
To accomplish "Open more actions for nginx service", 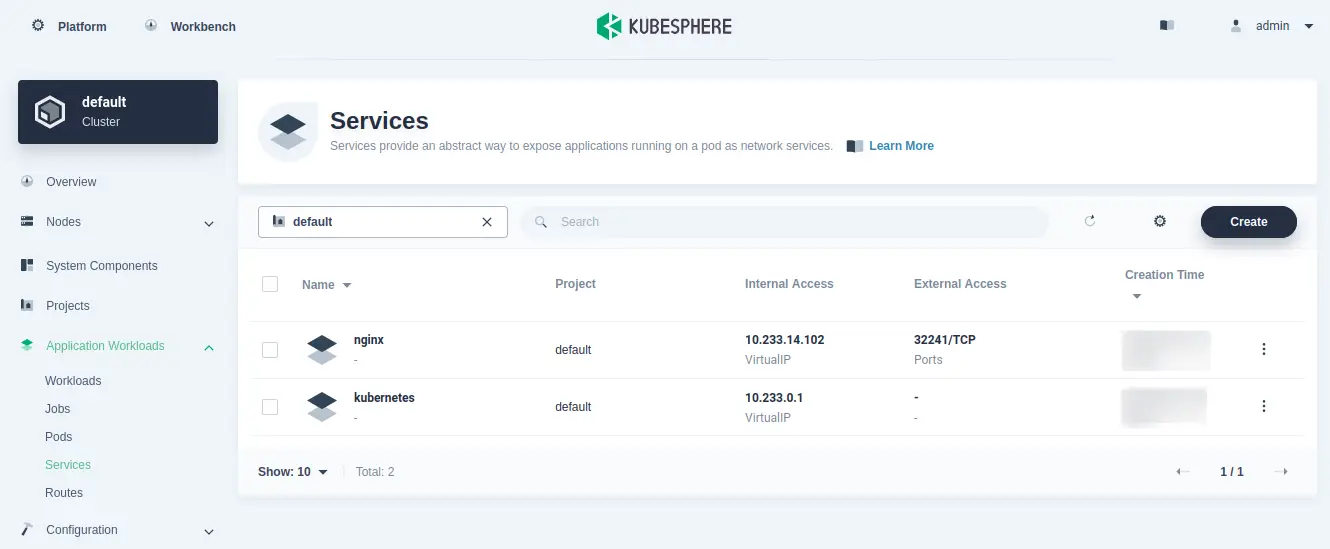I will tap(1264, 349).
